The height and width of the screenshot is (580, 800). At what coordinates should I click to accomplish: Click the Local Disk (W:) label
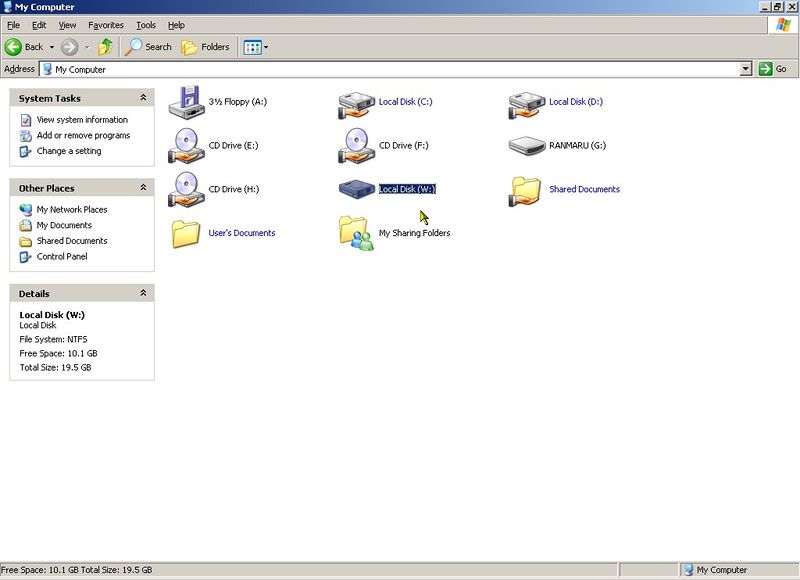pyautogui.click(x=407, y=189)
